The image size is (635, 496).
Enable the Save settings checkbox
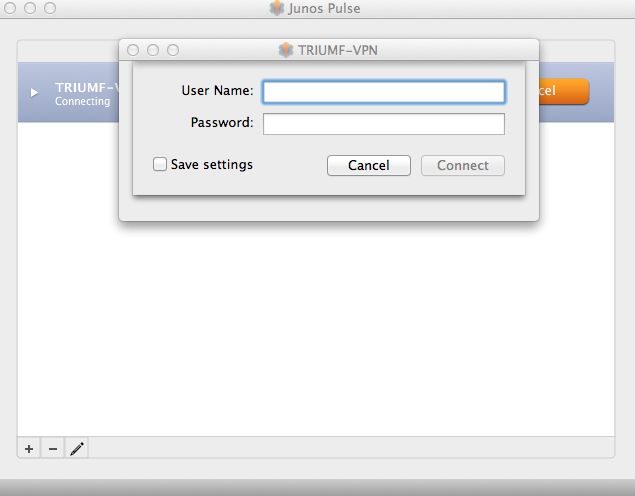(x=160, y=165)
